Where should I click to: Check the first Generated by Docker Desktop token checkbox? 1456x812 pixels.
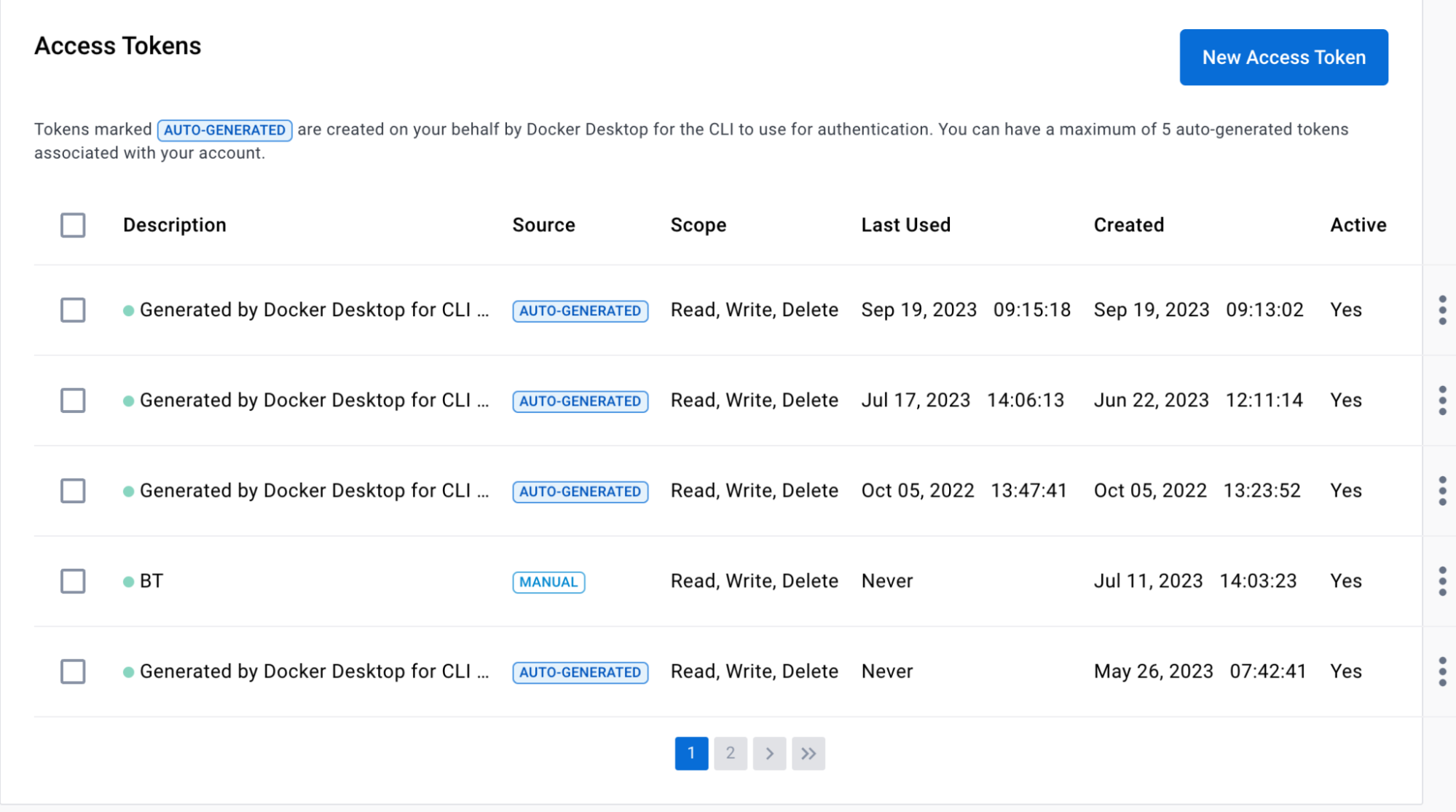click(72, 310)
